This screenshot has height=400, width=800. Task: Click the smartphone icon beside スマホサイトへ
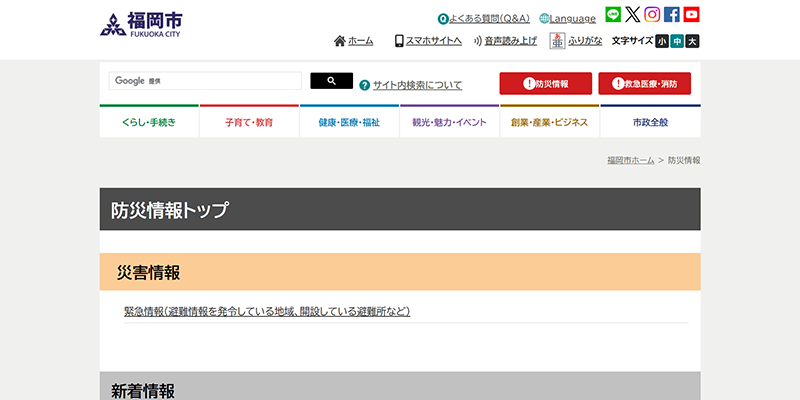[x=399, y=41]
